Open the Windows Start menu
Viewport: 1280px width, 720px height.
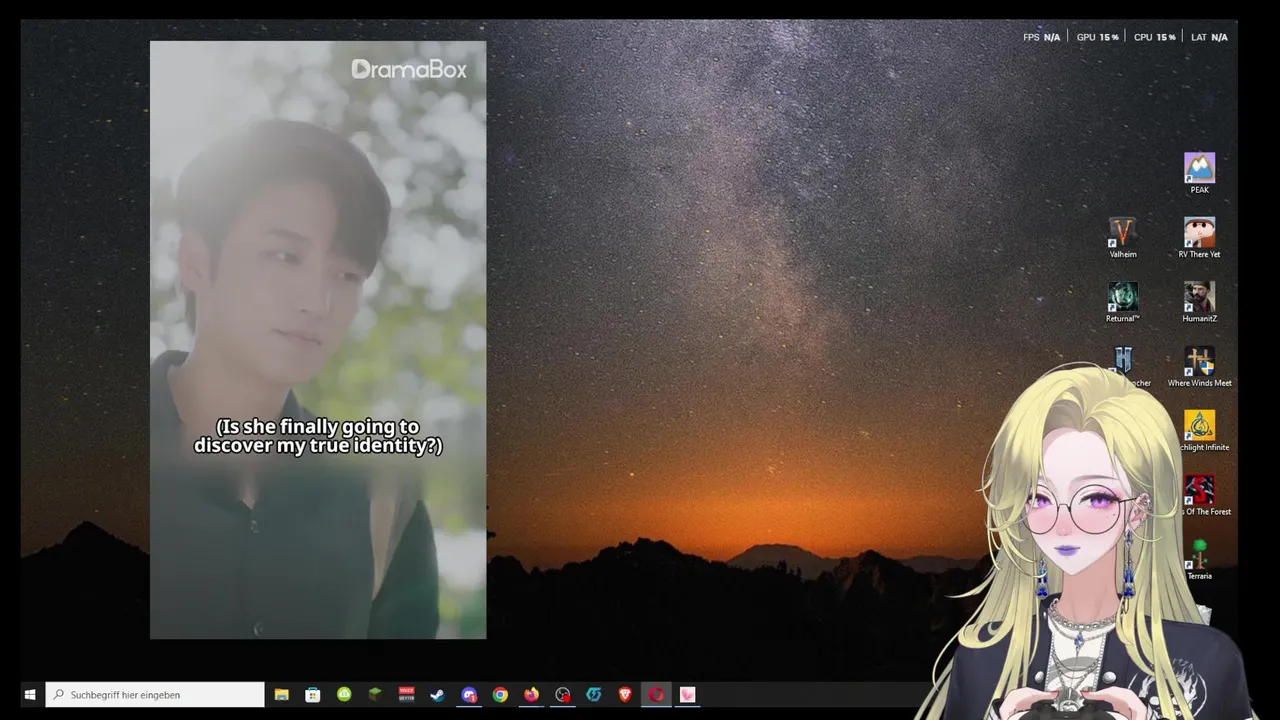tap(30, 695)
